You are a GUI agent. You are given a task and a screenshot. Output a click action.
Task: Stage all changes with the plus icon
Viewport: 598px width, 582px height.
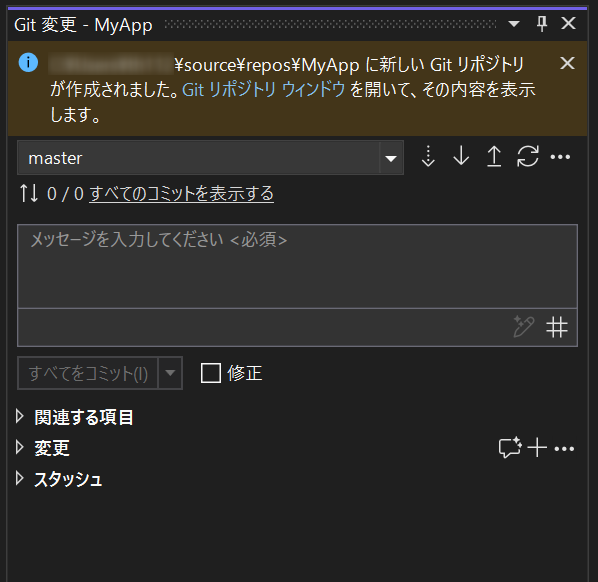(x=537, y=447)
